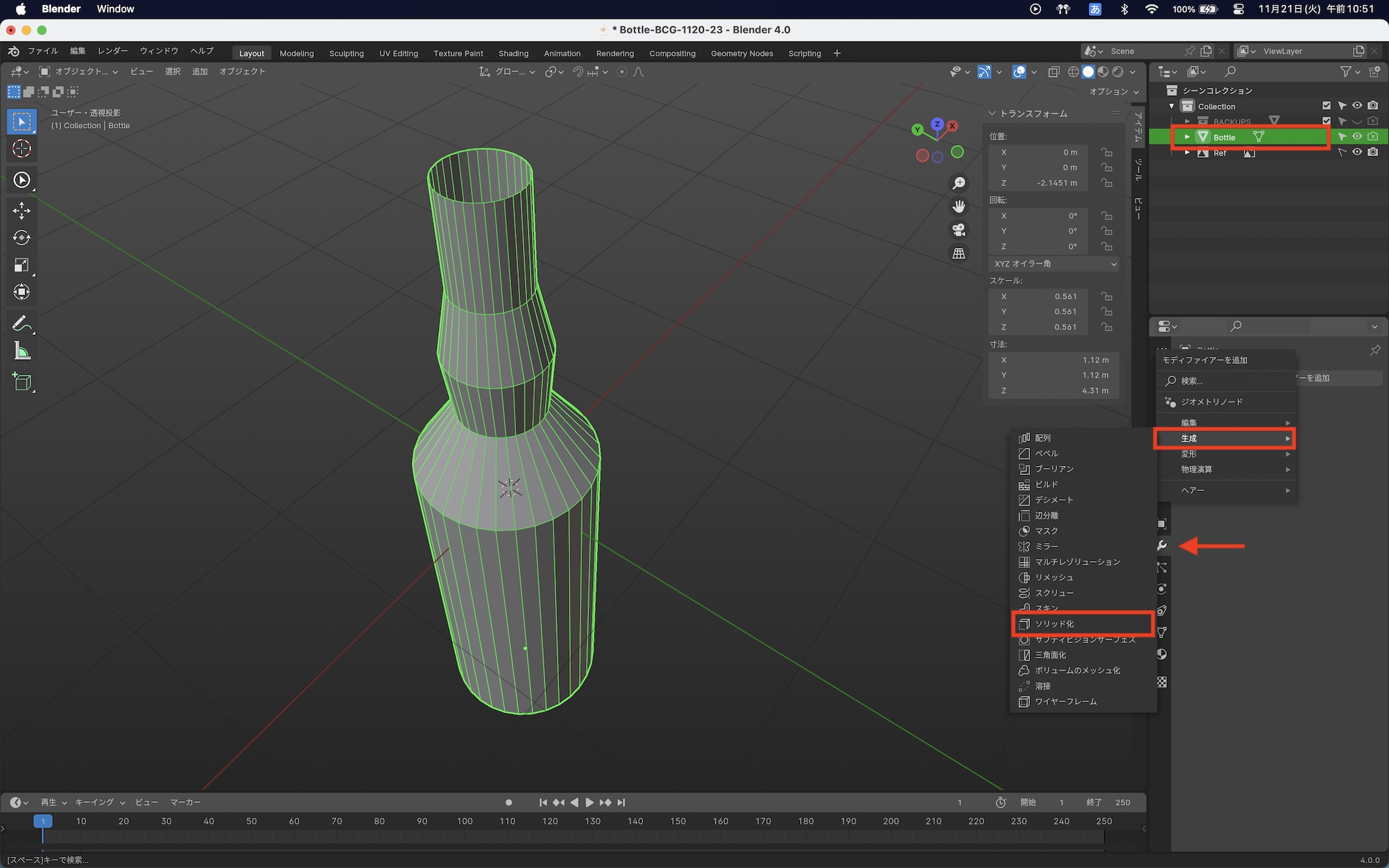Uncheck Collection exclude-from-view-layer checkbox

(1326, 106)
